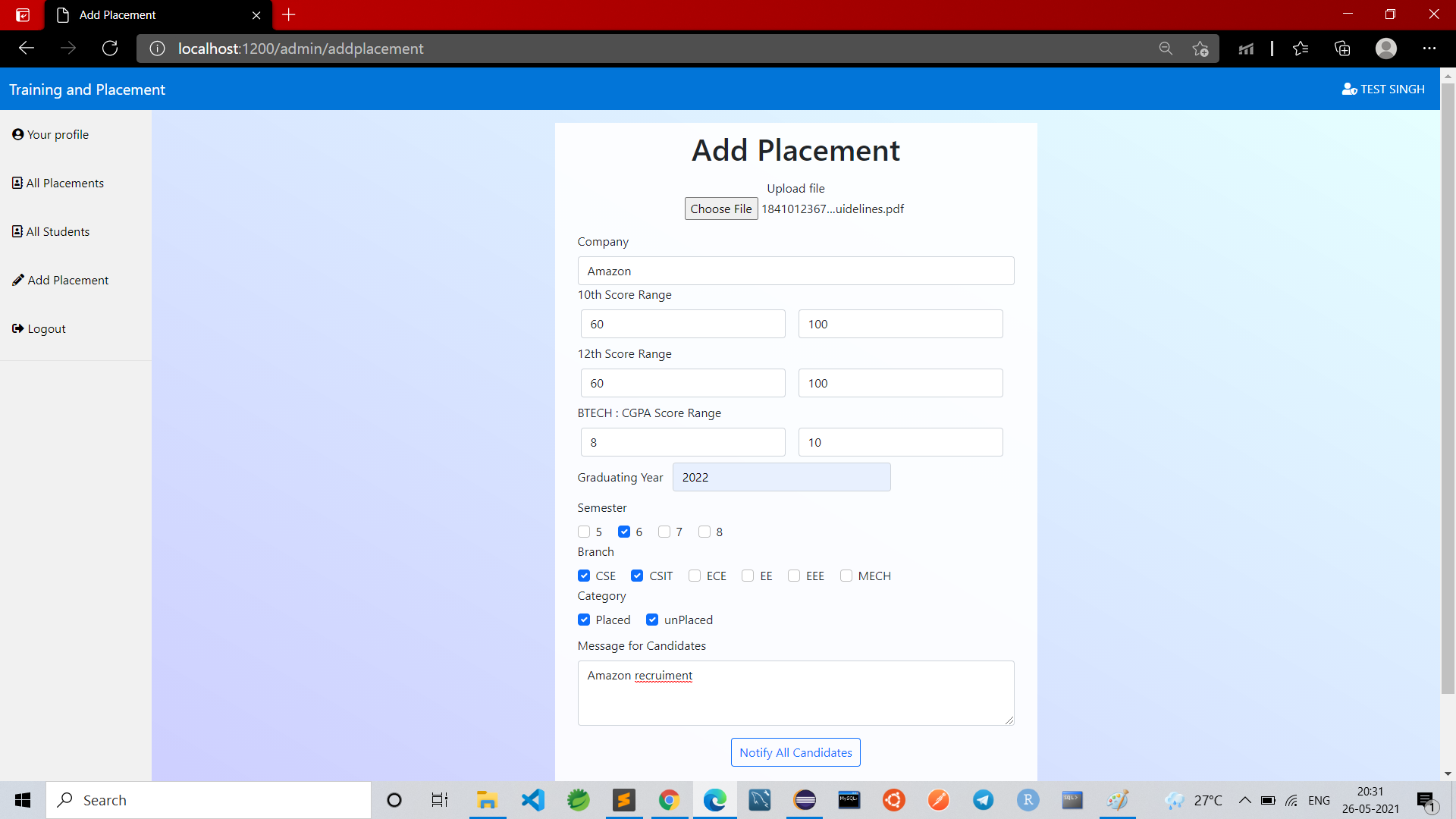Select Add Placement in the sidebar menu
Image resolution: width=1456 pixels, height=819 pixels.
coord(67,280)
